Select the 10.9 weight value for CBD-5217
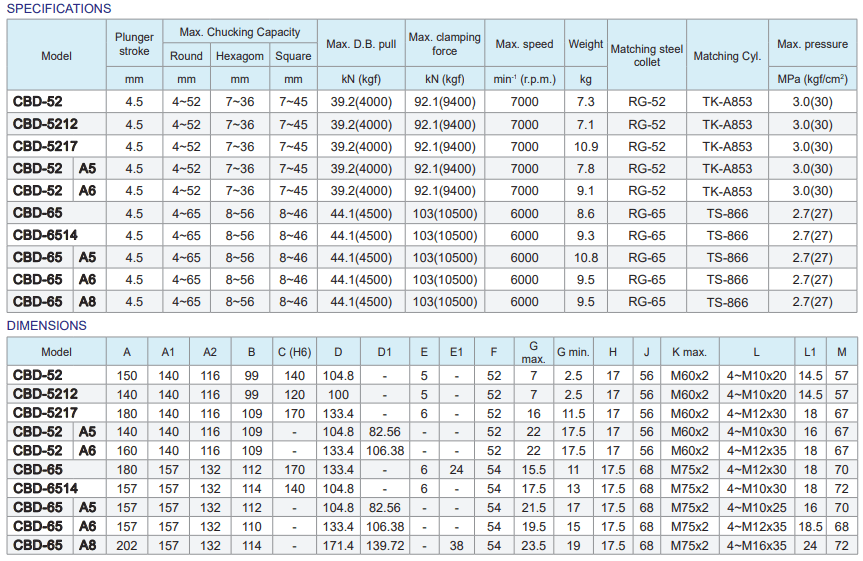The height and width of the screenshot is (561, 863). coord(586,147)
